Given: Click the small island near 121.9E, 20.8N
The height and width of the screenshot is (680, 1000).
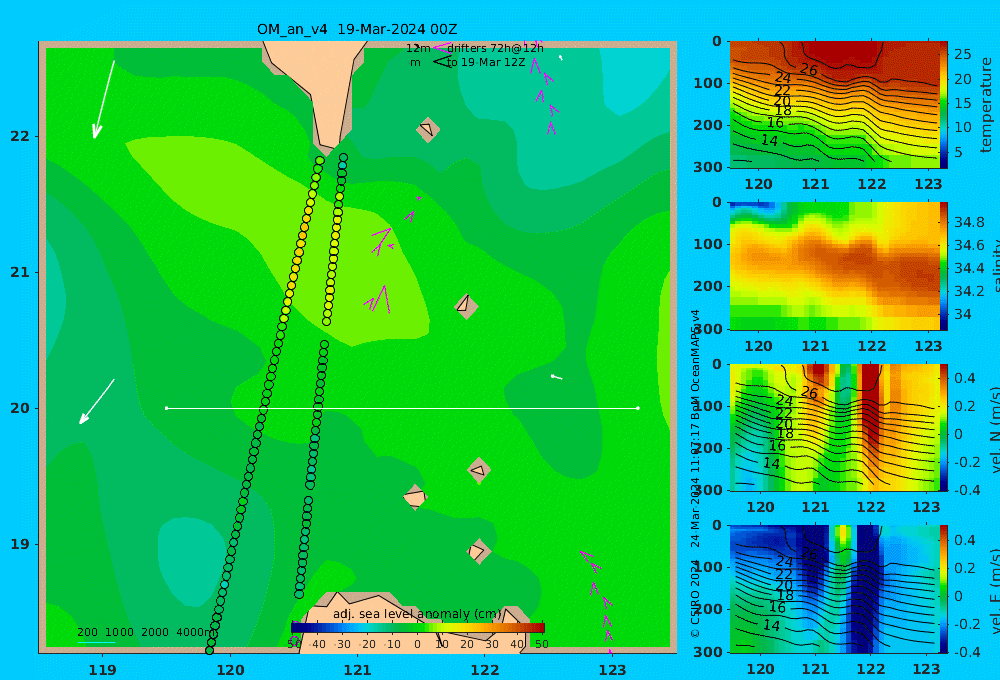Looking at the screenshot, I should coord(466,306).
